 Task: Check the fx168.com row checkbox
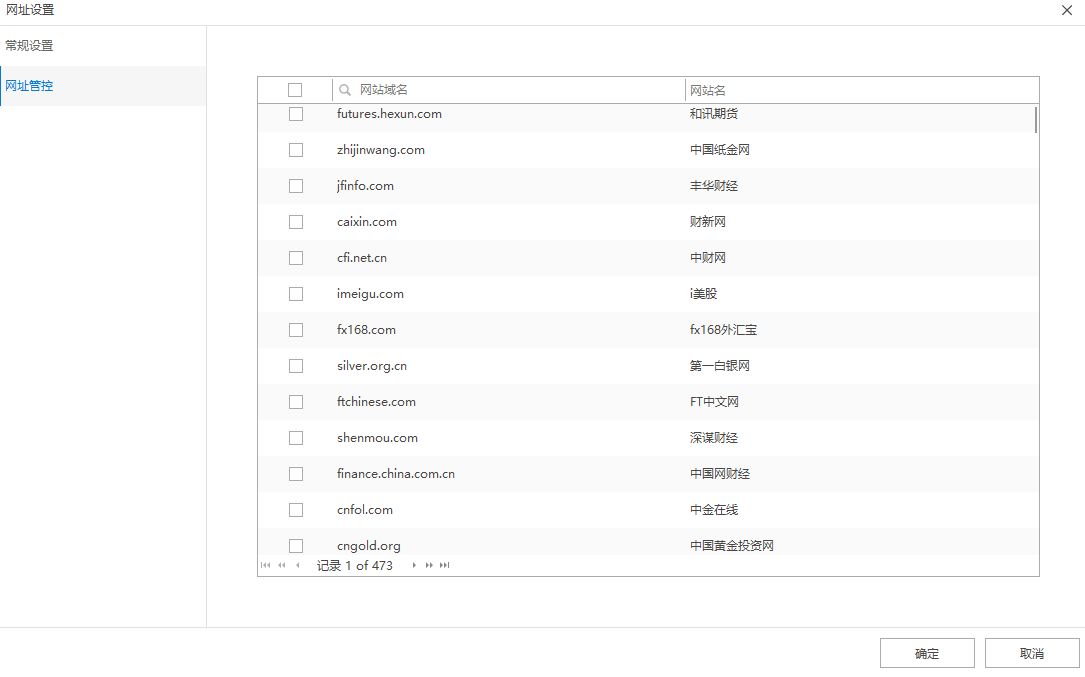(x=295, y=330)
